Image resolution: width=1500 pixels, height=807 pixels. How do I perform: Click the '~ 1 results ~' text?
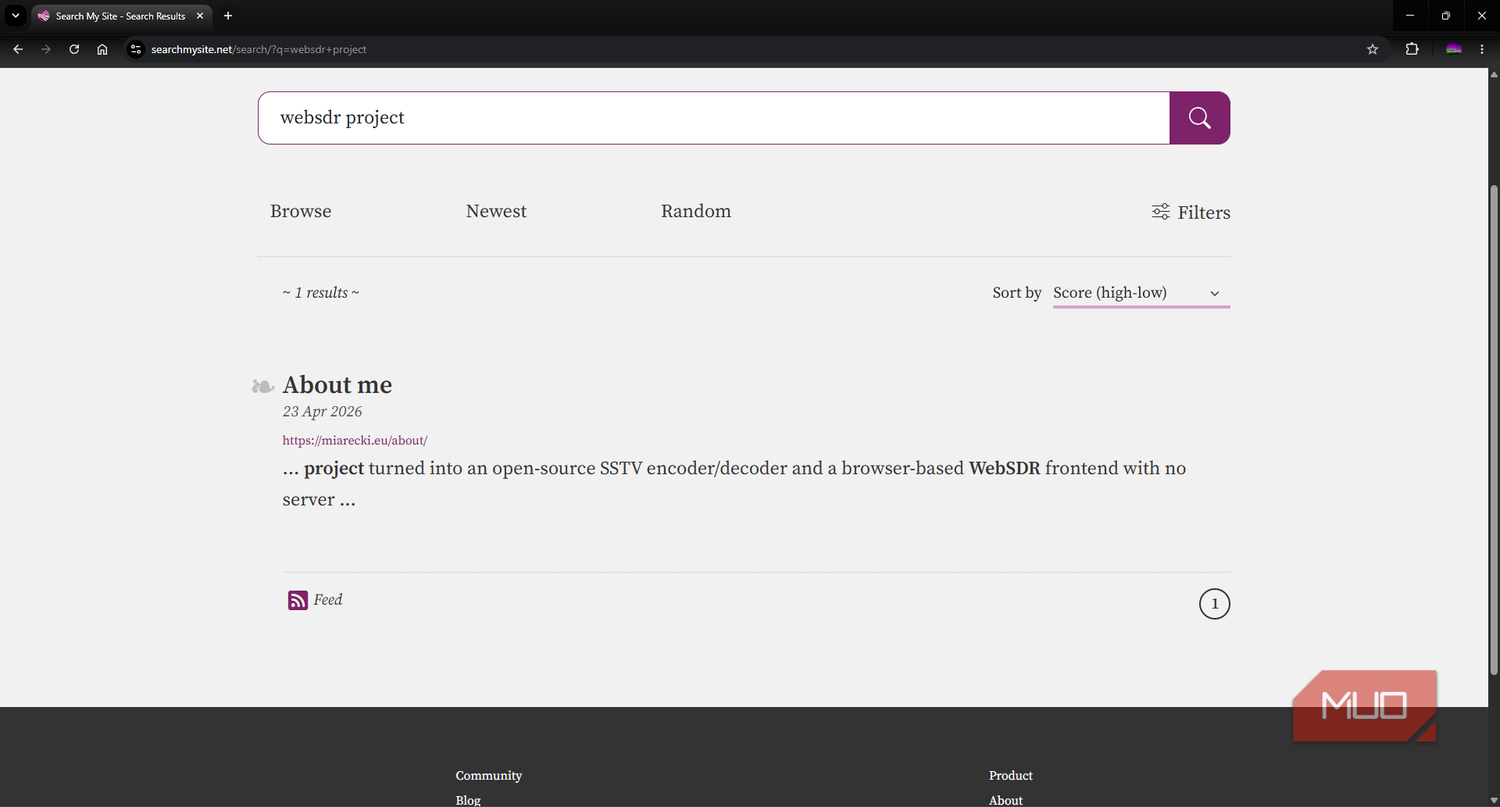tap(321, 293)
